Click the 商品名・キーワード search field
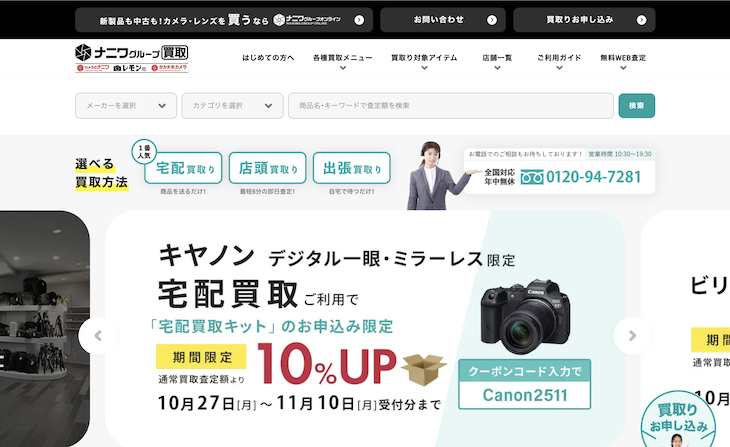 (x=451, y=106)
